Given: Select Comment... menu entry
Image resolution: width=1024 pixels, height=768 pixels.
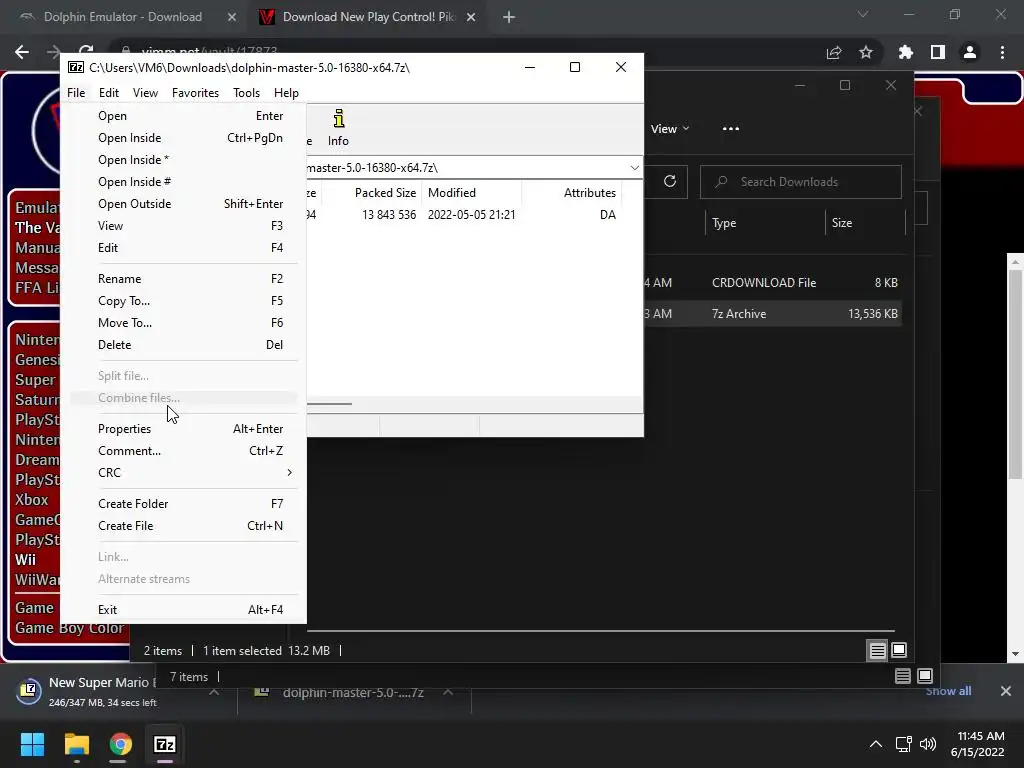Looking at the screenshot, I should [x=183, y=451].
